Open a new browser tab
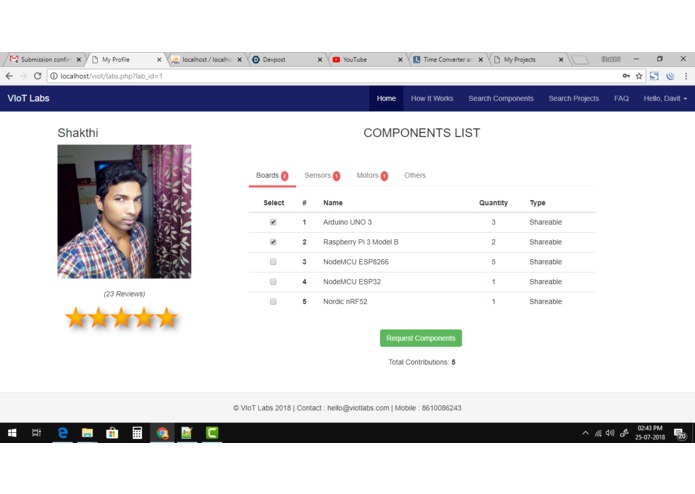The width and height of the screenshot is (695, 494). tap(580, 59)
